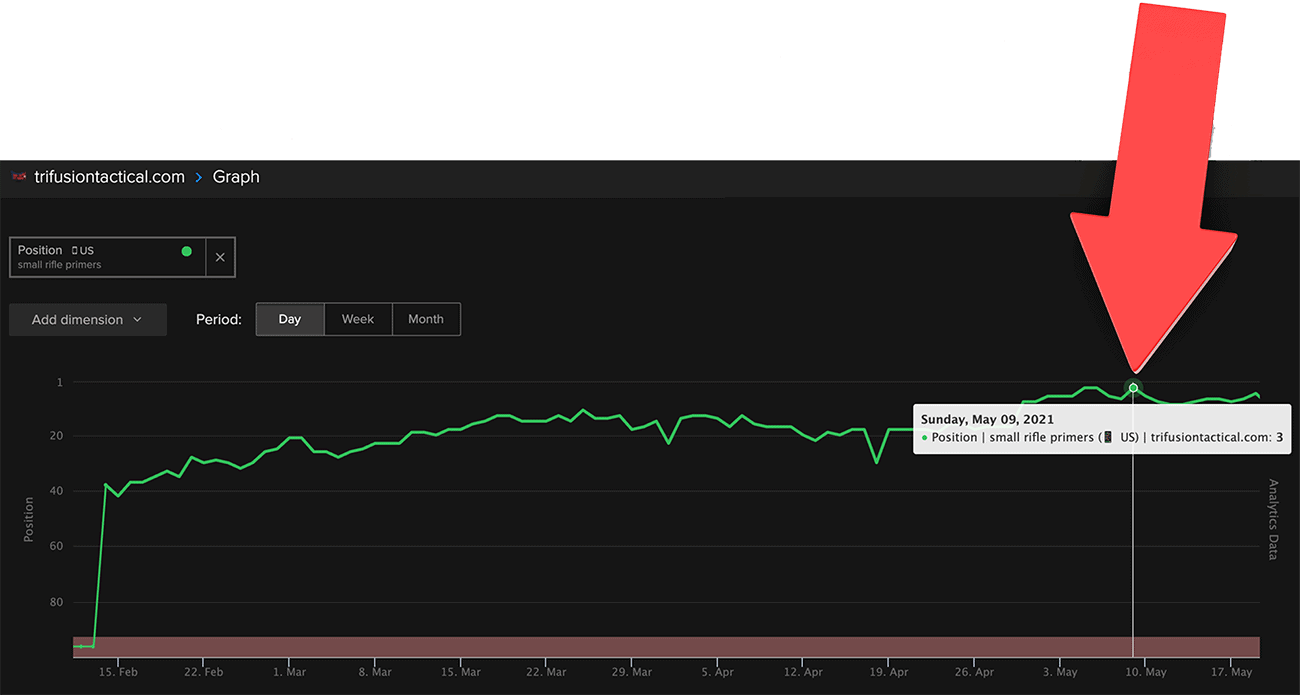The width and height of the screenshot is (1300, 695).
Task: Click the Sunday, May 09, 2021 tooltip
Action: tap(1102, 429)
